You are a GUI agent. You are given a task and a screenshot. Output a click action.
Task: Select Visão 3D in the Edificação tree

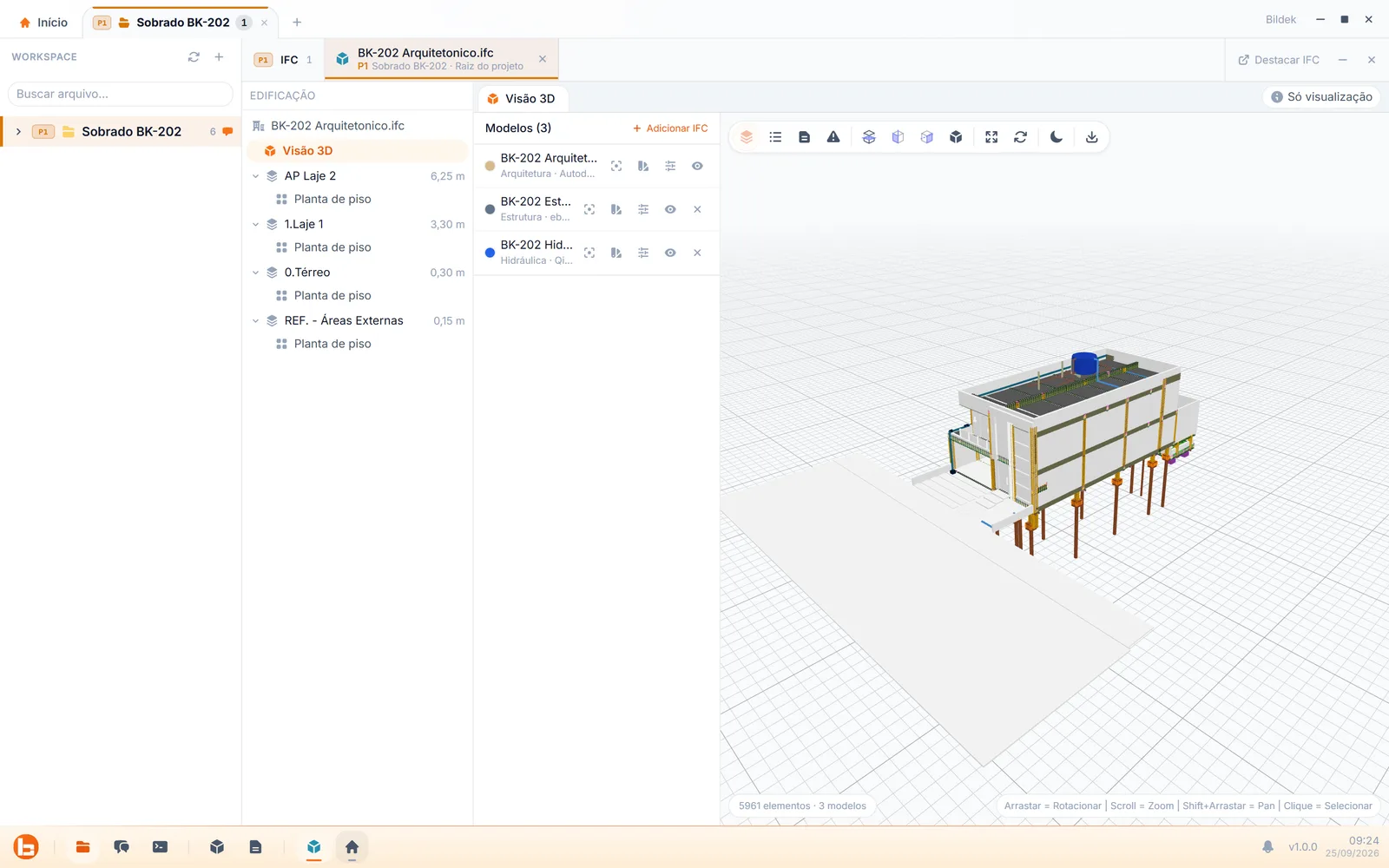(x=359, y=151)
